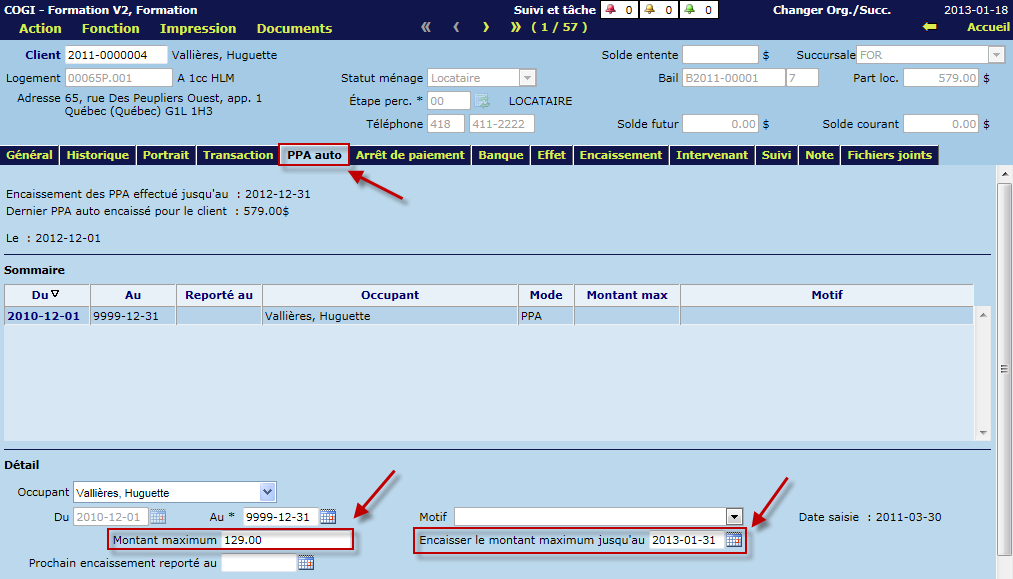This screenshot has width=1013, height=579.
Task: Expand the Occupant dropdown
Action: click(x=267, y=492)
